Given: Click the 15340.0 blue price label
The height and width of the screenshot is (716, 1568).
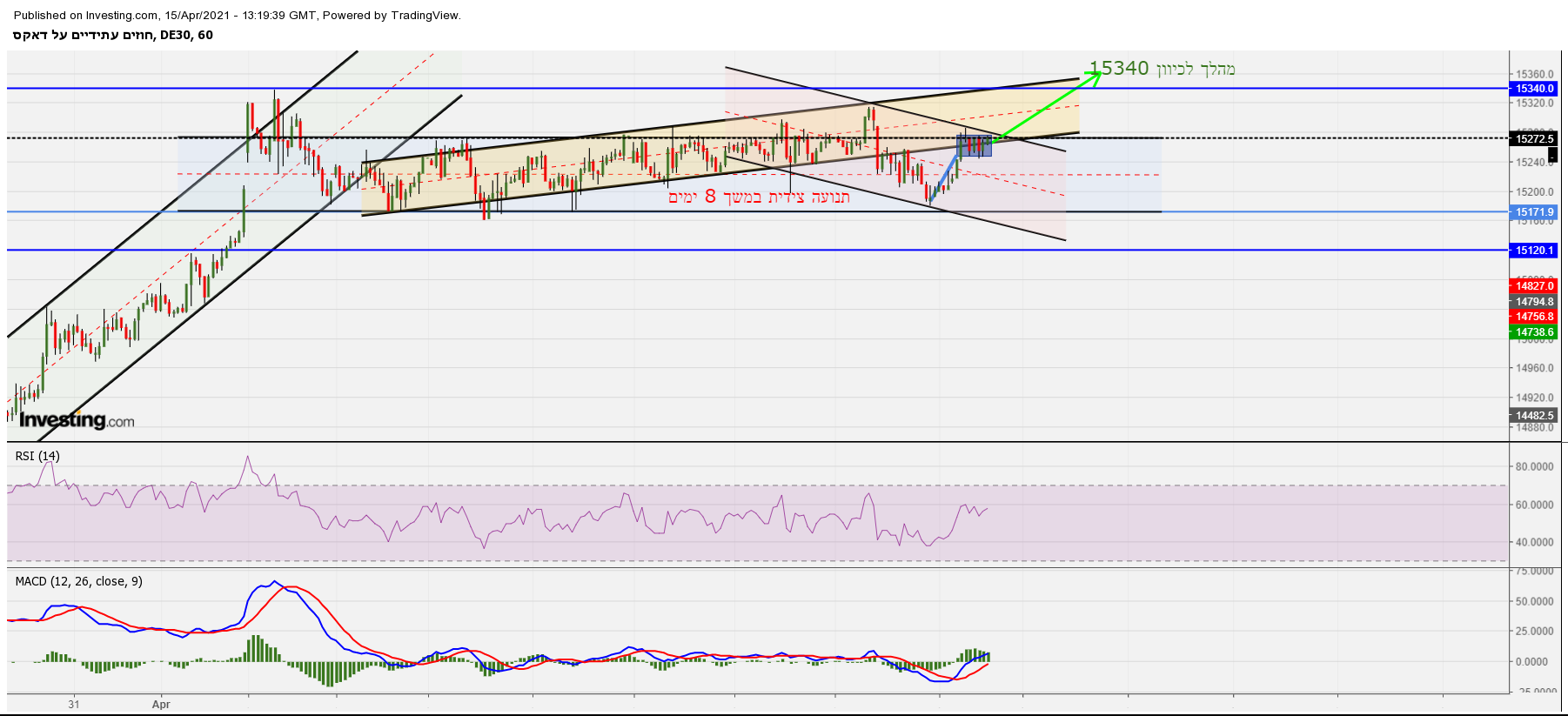Looking at the screenshot, I should [1534, 89].
